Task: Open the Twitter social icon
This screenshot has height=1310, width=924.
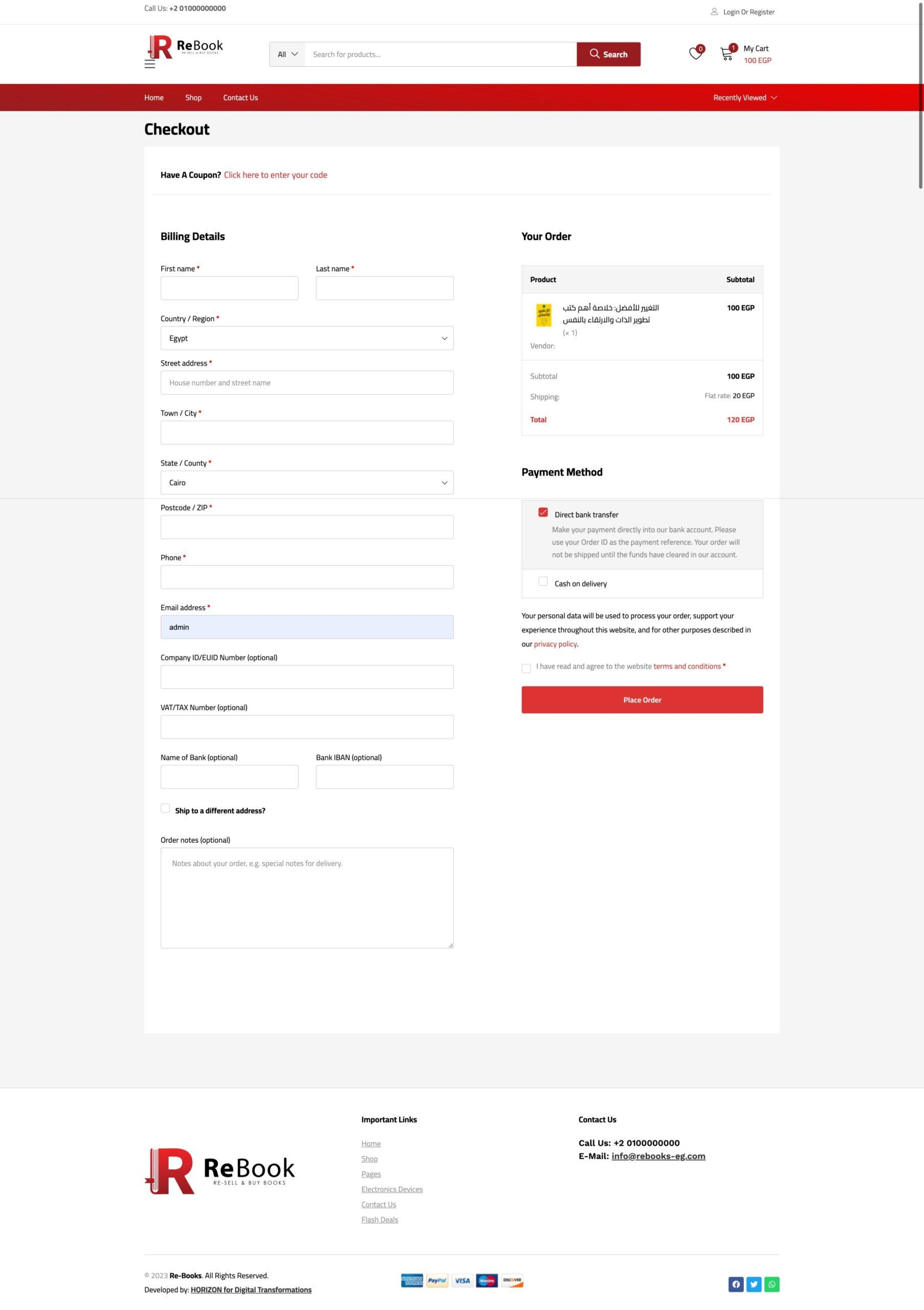Action: coord(754,1284)
